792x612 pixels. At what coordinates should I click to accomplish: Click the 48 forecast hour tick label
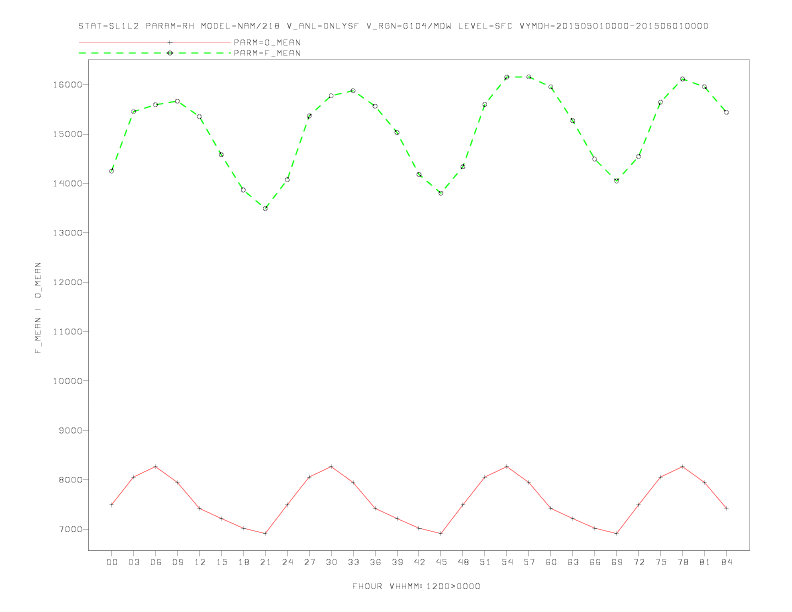(463, 562)
